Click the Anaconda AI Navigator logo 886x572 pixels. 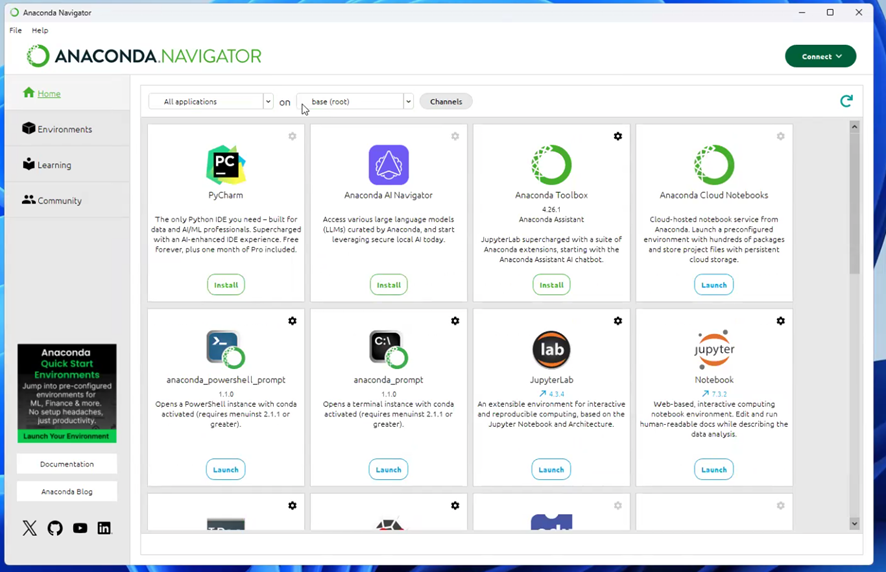pyautogui.click(x=389, y=165)
